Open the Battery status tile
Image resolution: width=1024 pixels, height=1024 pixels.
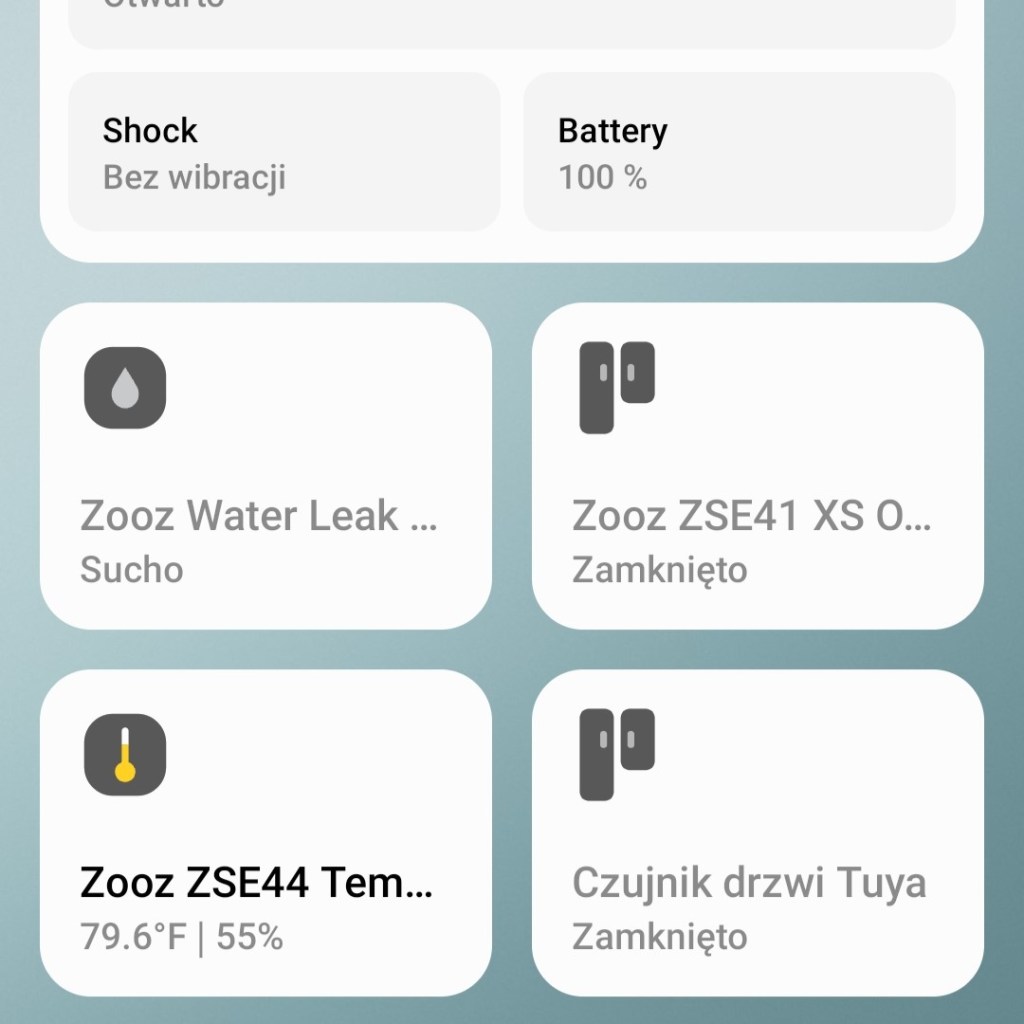pos(739,152)
